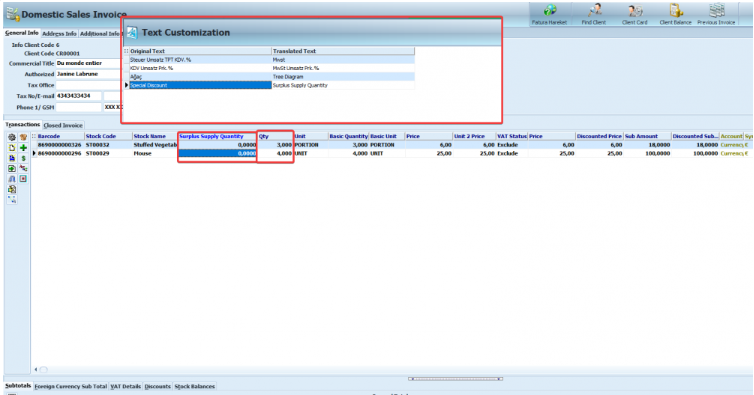Switch to the General Info tab
The width and height of the screenshot is (754, 395).
click(x=22, y=33)
